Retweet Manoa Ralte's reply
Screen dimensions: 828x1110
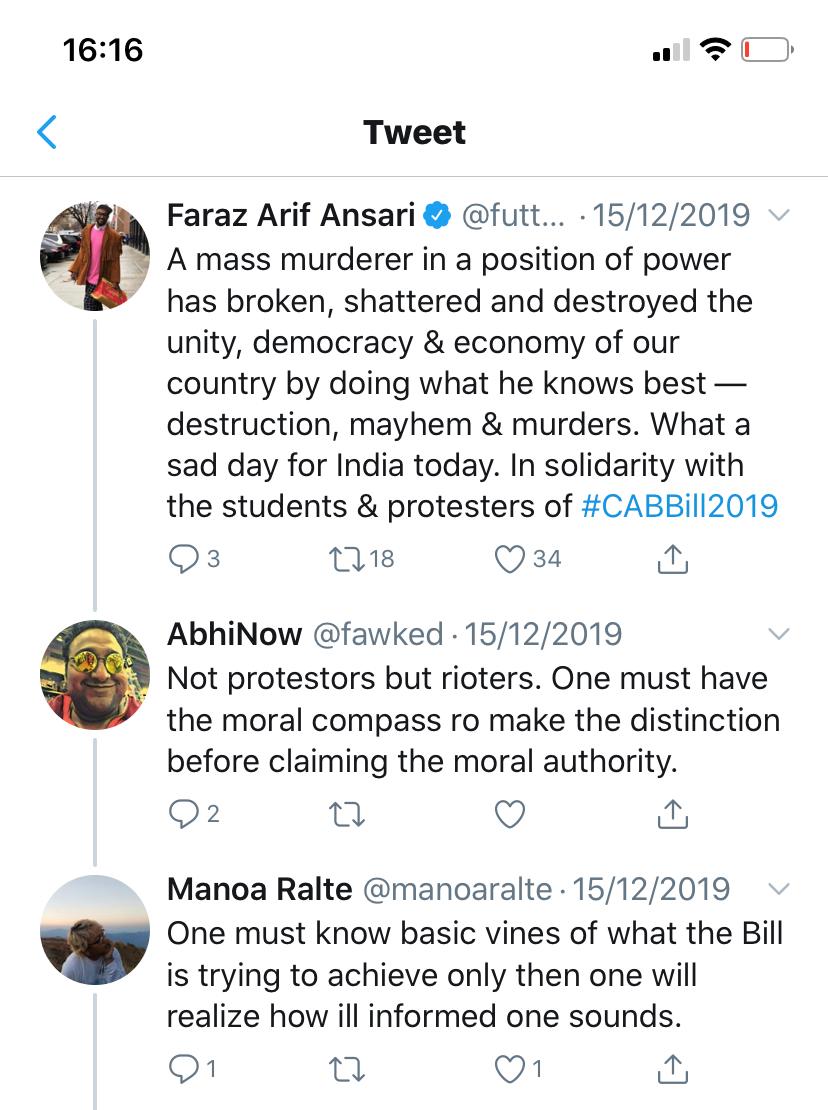(345, 1069)
